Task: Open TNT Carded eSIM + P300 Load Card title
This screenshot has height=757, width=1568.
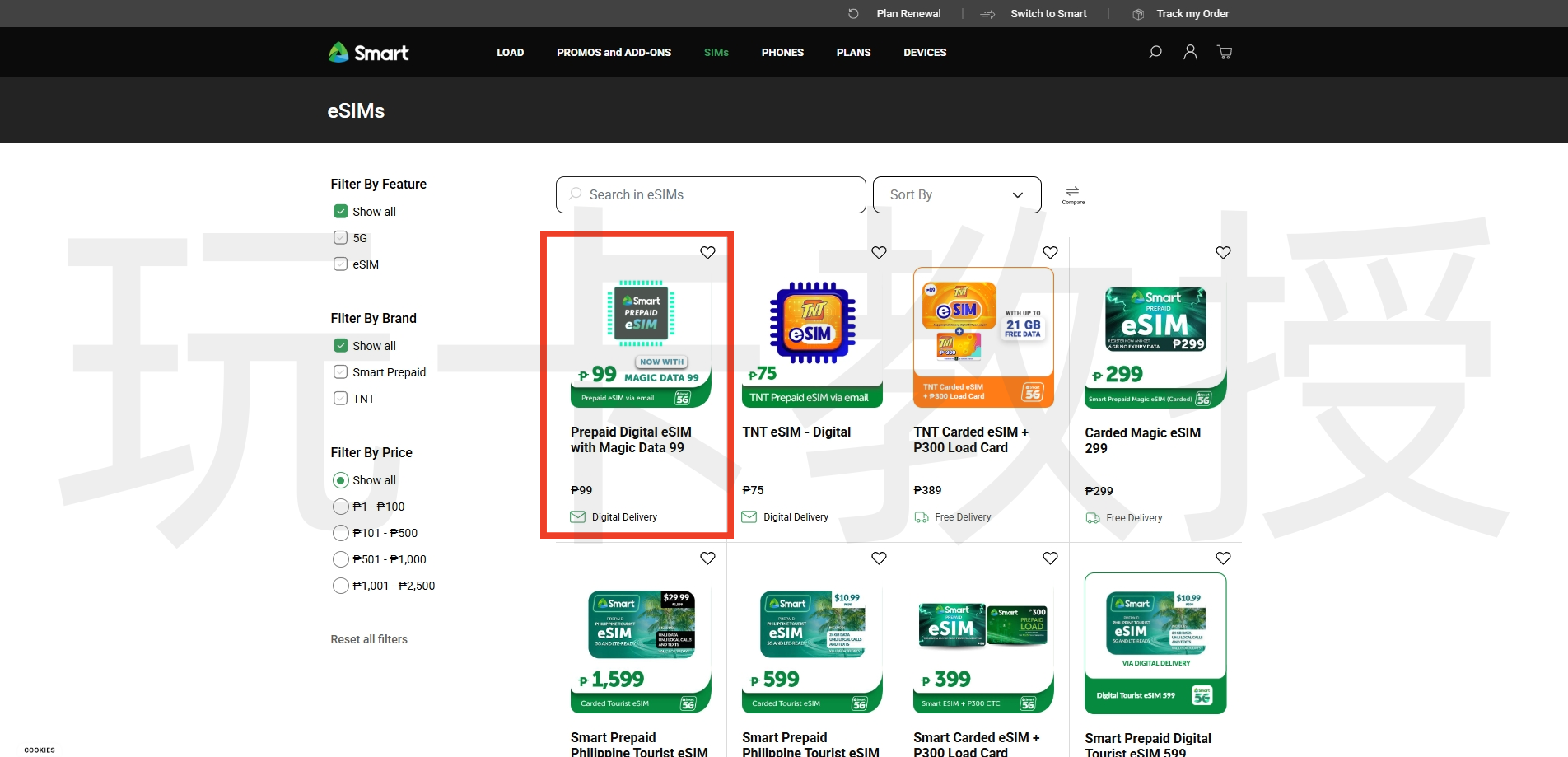Action: click(x=971, y=440)
